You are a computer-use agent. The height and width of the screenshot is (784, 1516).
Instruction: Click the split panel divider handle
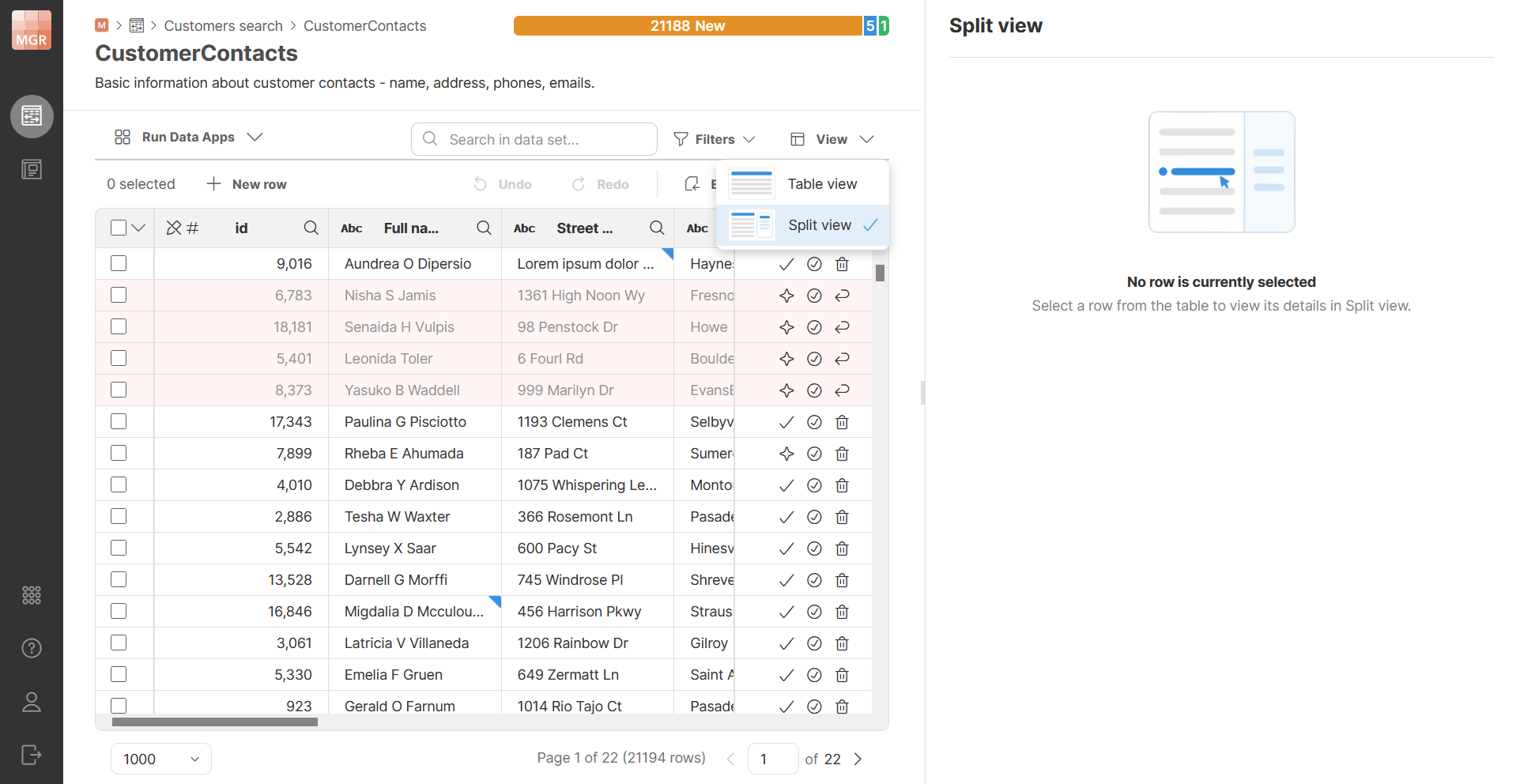(x=922, y=392)
